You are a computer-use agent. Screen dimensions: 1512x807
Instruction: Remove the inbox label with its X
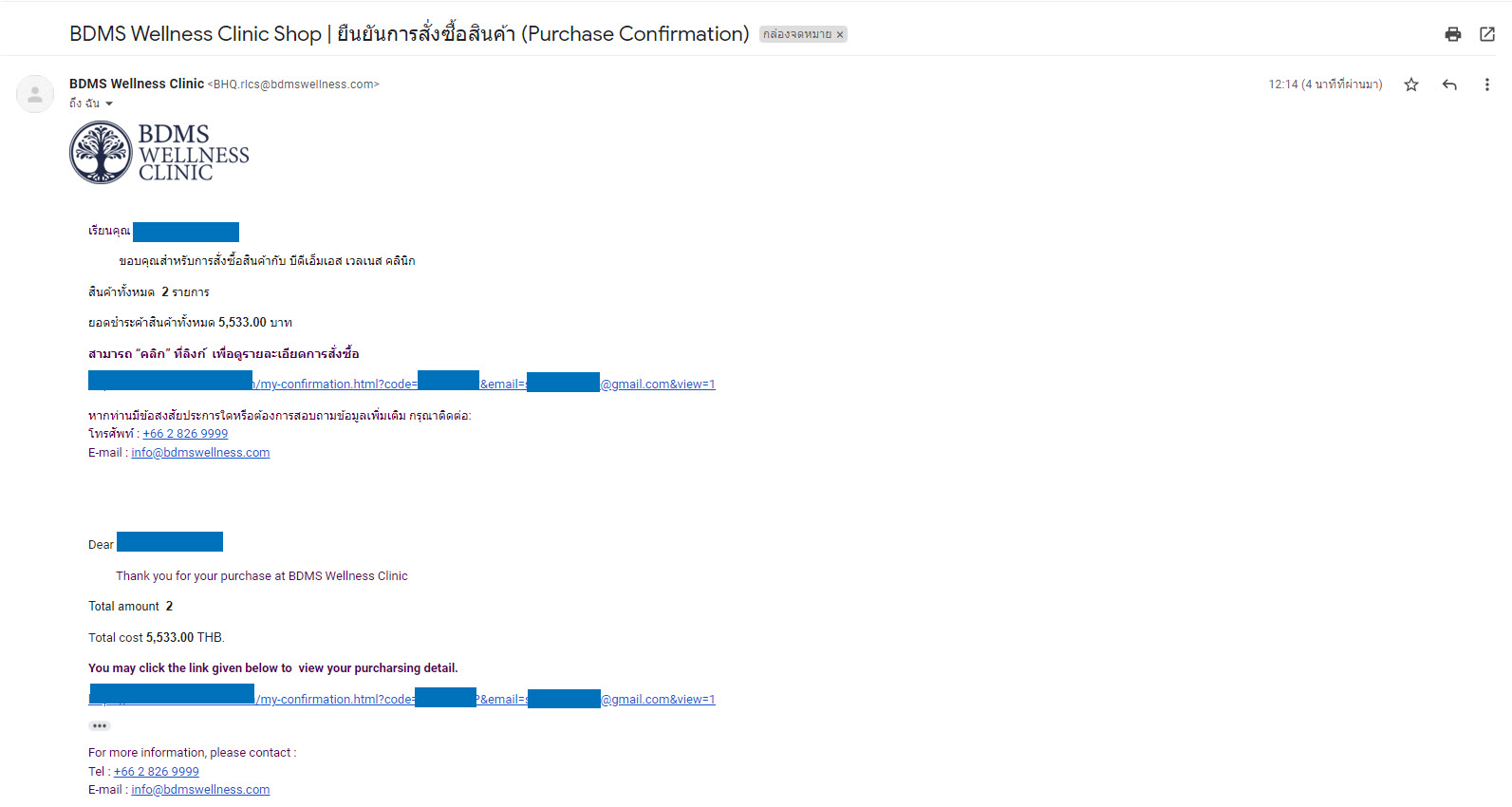(839, 35)
